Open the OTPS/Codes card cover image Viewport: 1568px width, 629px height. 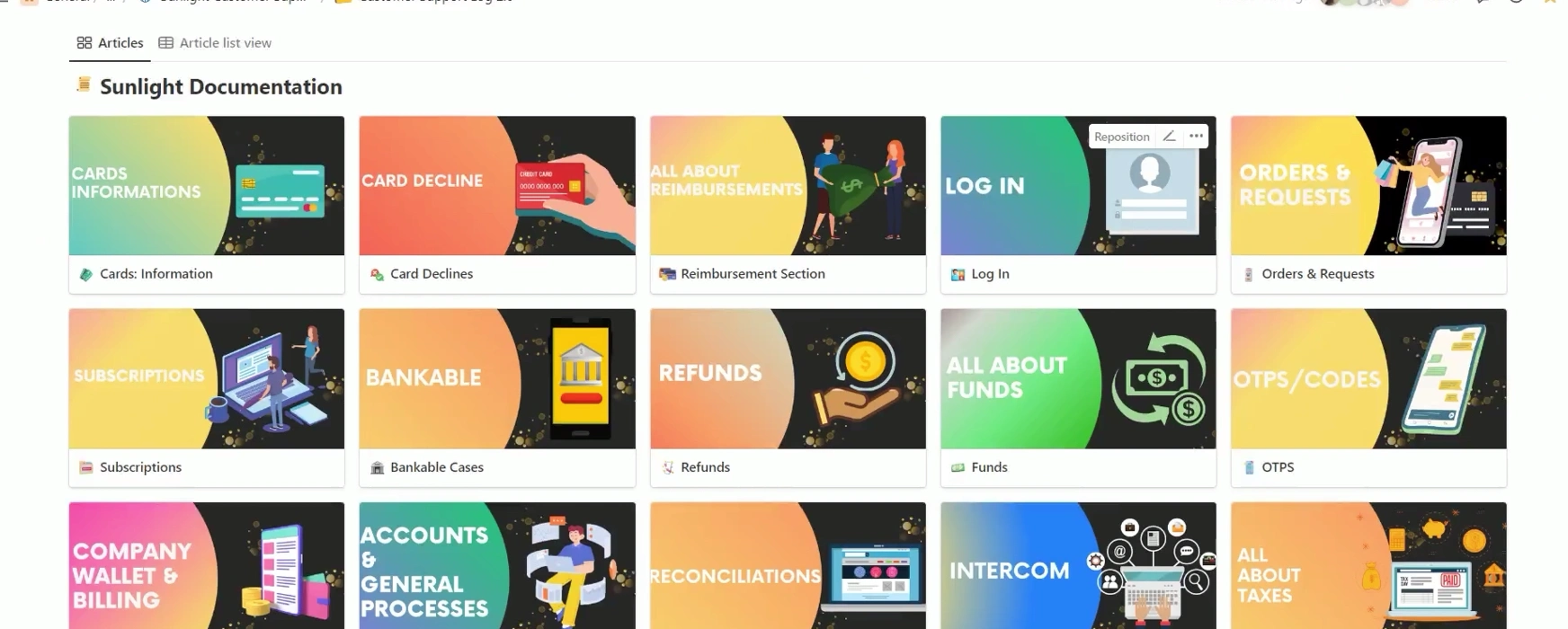coord(1368,379)
